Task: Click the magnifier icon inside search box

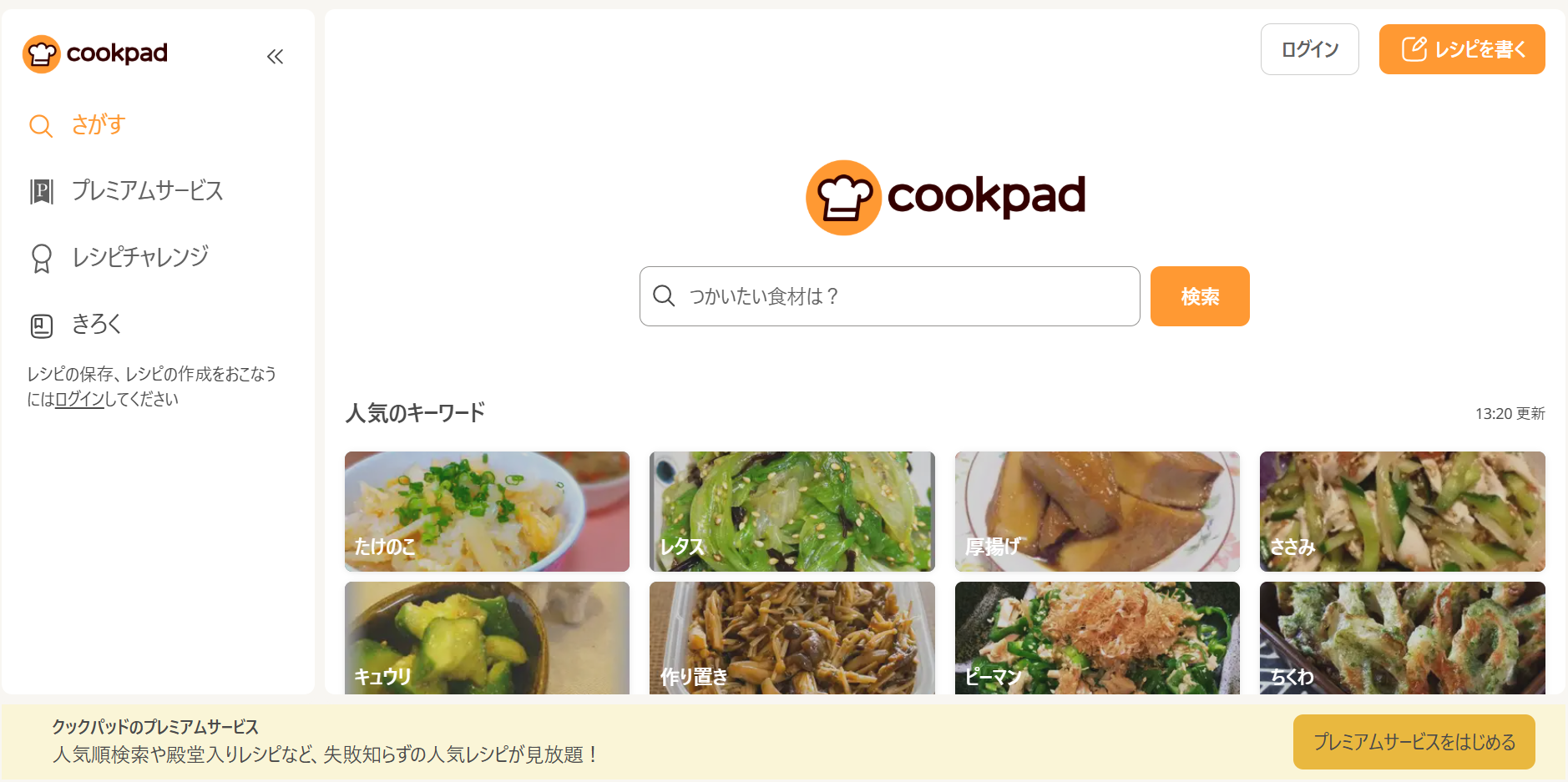Action: 664,296
